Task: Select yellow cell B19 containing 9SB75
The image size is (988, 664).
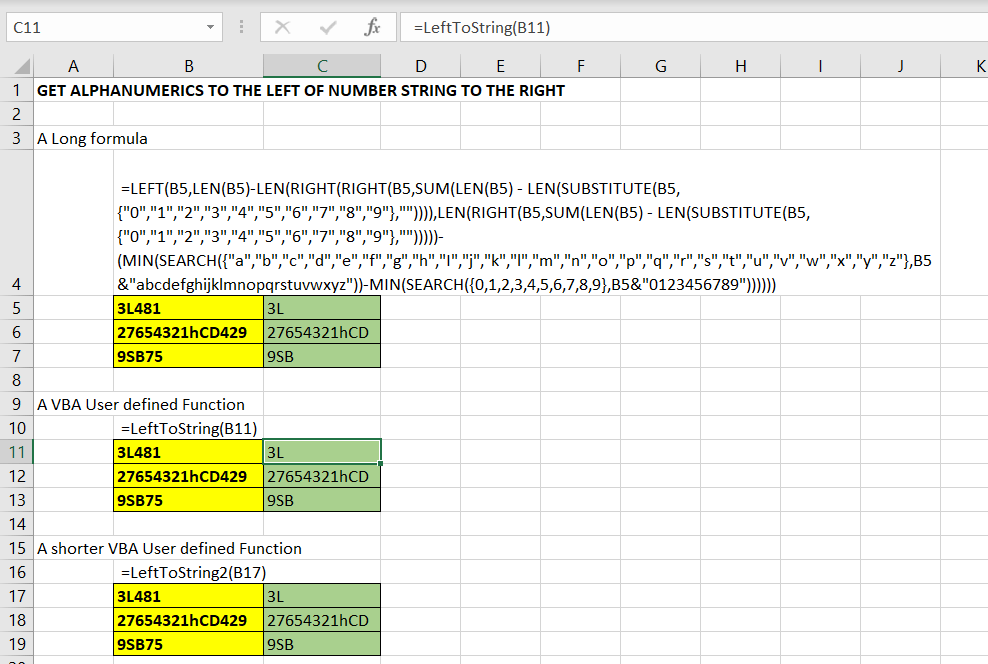Action: click(x=189, y=645)
